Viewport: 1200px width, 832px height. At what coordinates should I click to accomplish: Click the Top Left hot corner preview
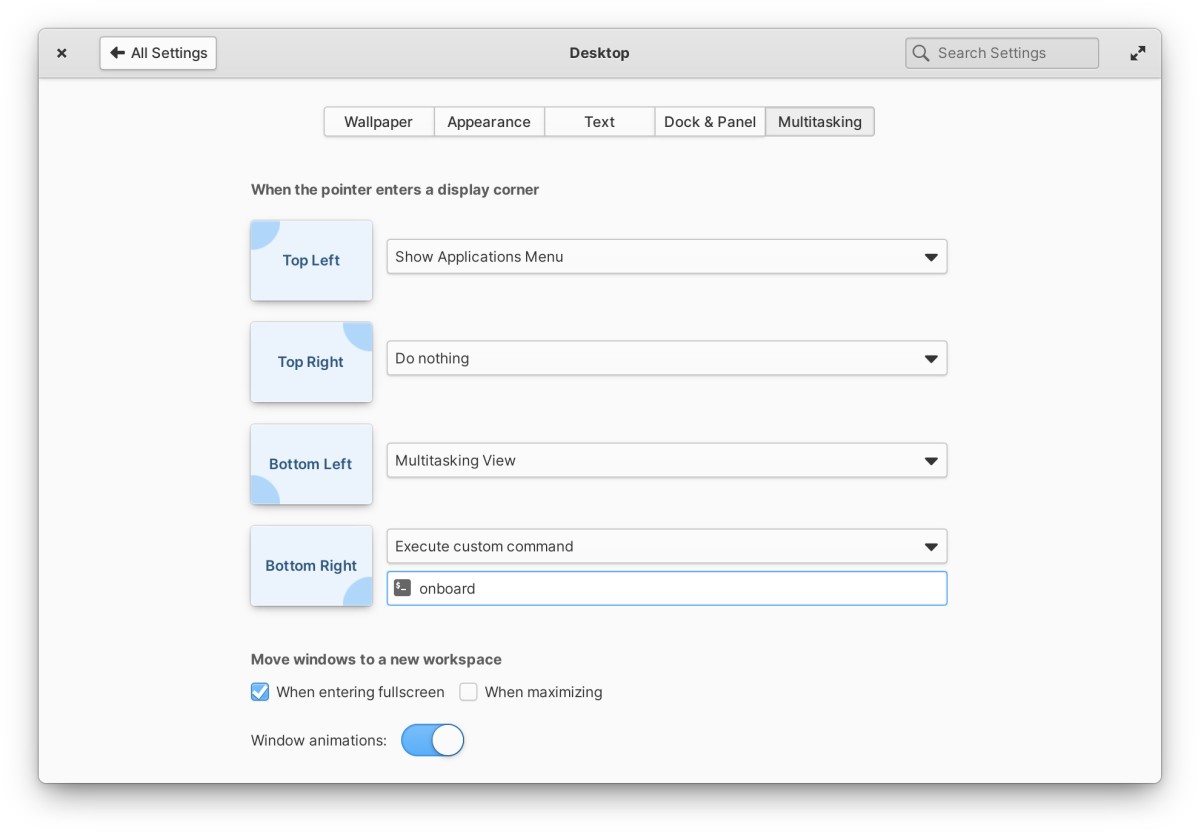pos(311,260)
